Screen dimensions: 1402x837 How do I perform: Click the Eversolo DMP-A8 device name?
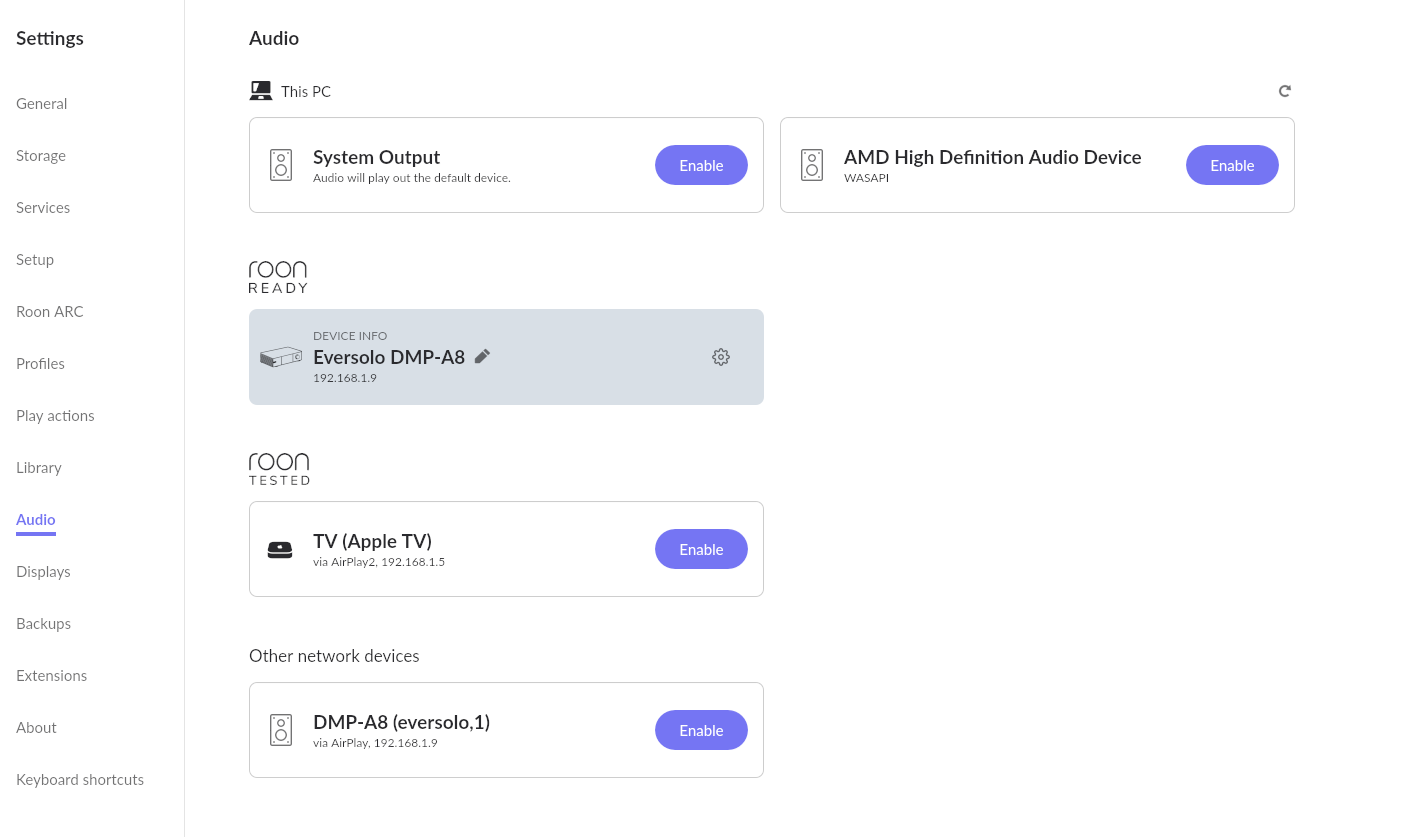tap(389, 357)
